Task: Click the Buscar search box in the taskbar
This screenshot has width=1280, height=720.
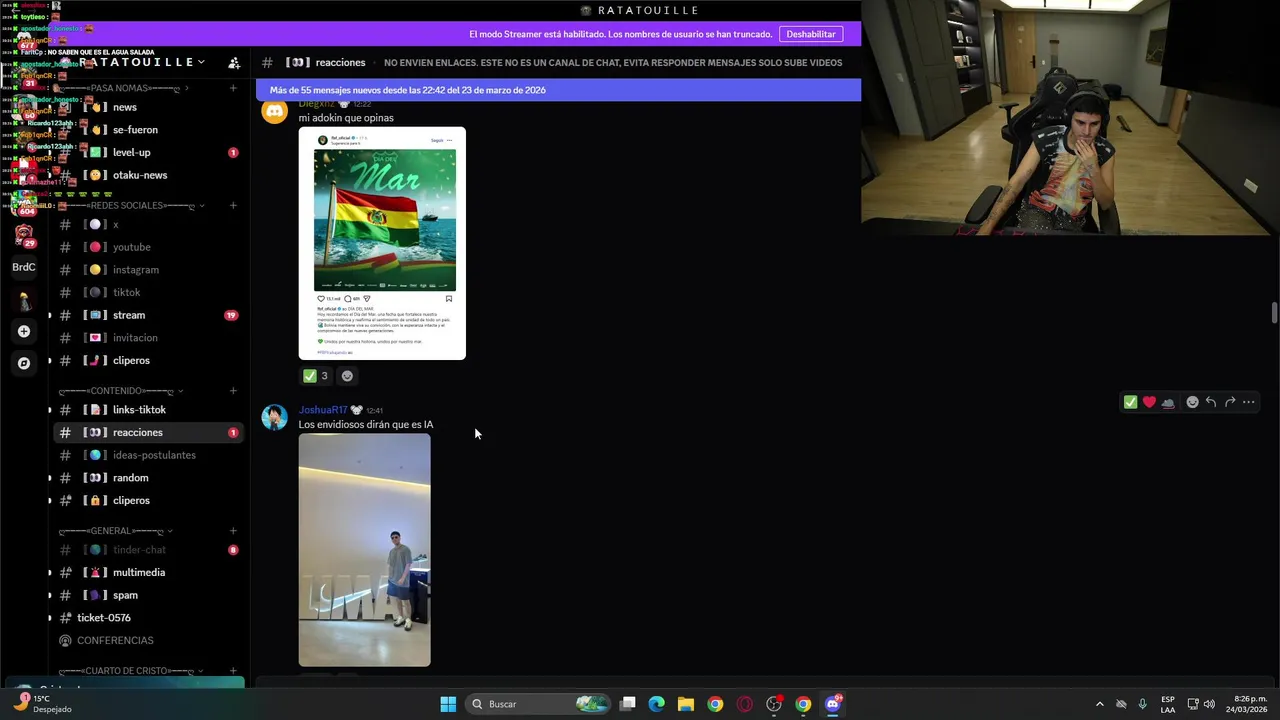Action: click(x=540, y=704)
